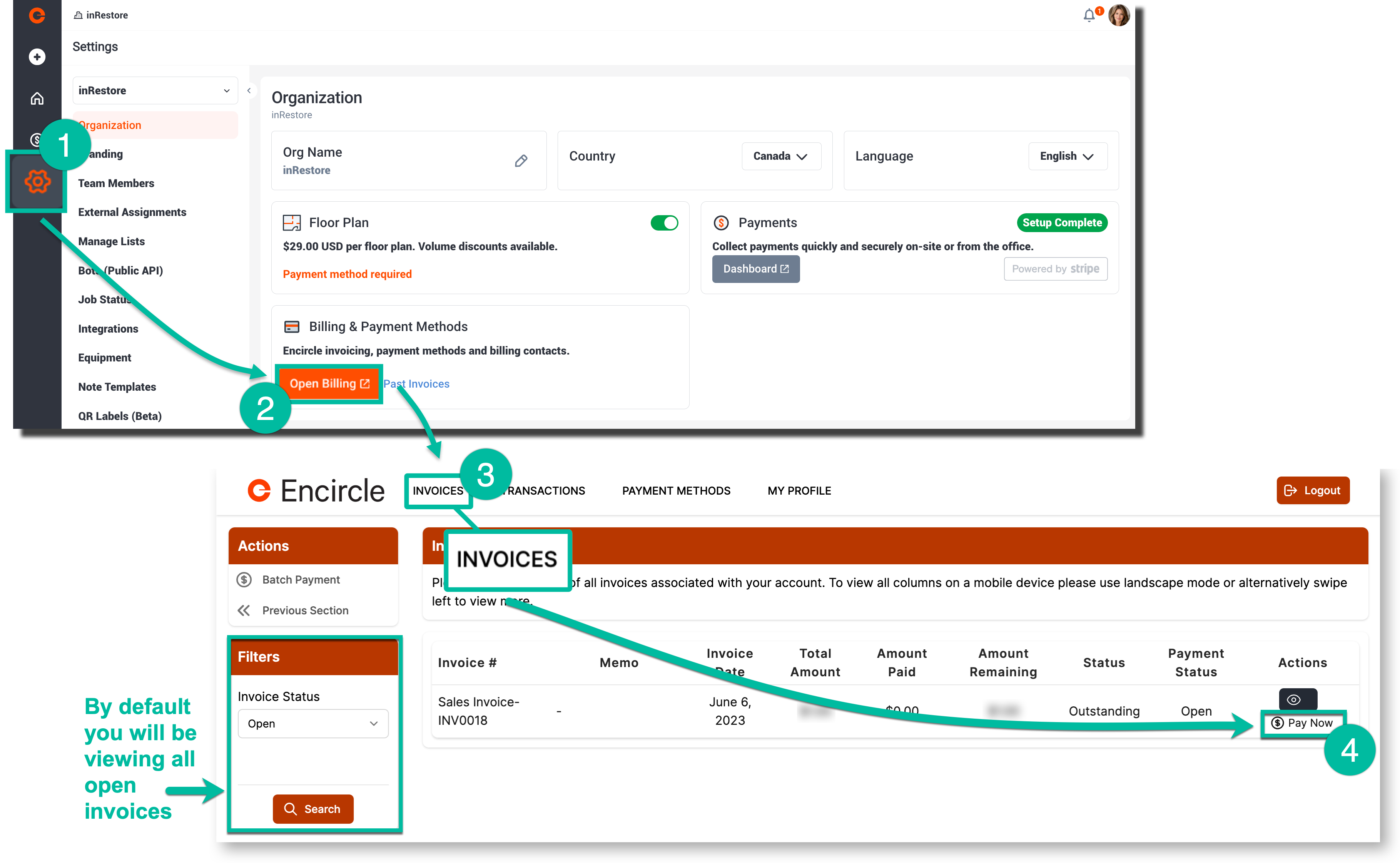Viewport: 1400px width, 863px height.
Task: Open the Past Invoices link
Action: pyautogui.click(x=416, y=384)
